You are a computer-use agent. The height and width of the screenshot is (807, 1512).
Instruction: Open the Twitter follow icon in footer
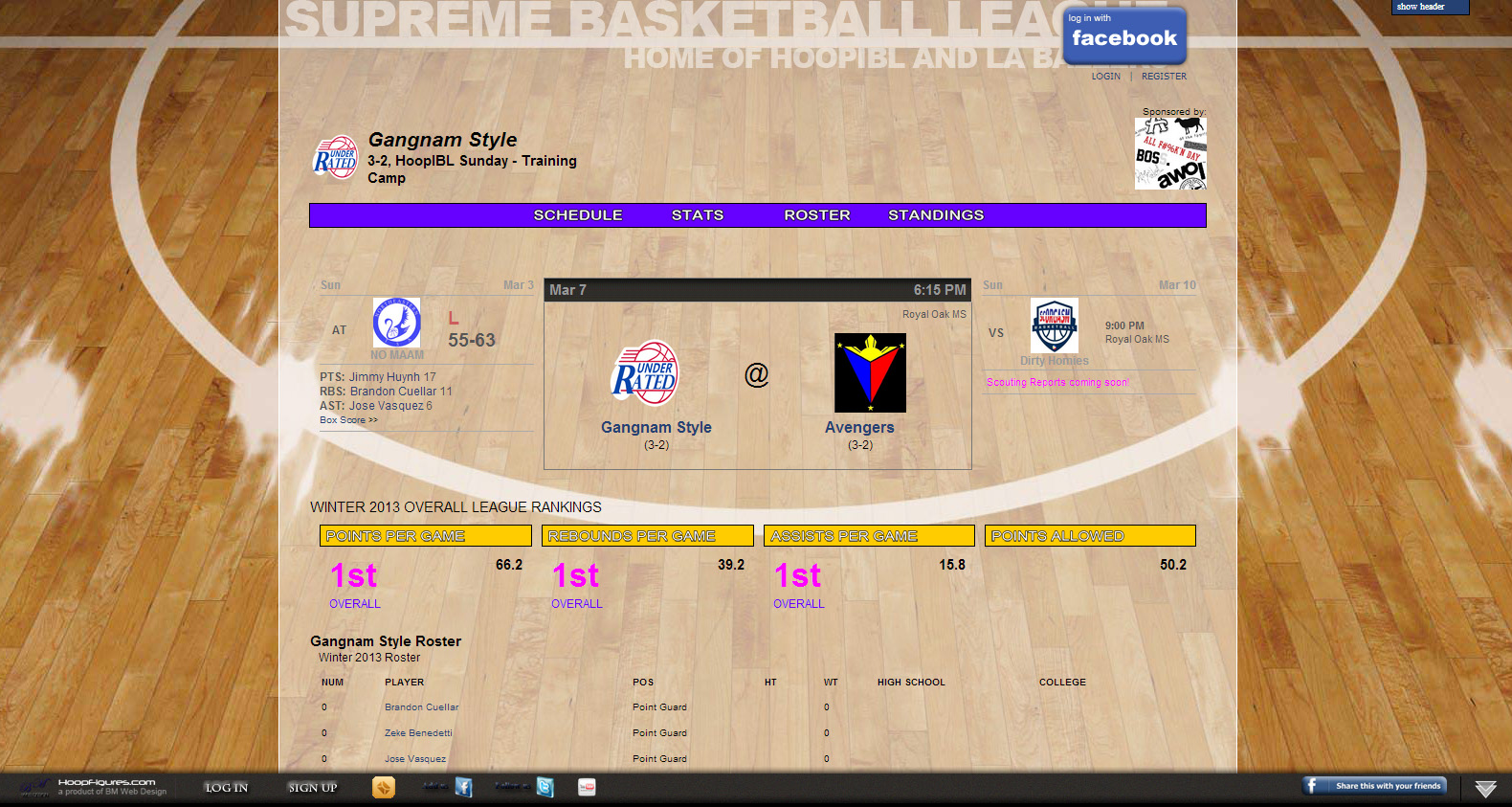[x=545, y=787]
